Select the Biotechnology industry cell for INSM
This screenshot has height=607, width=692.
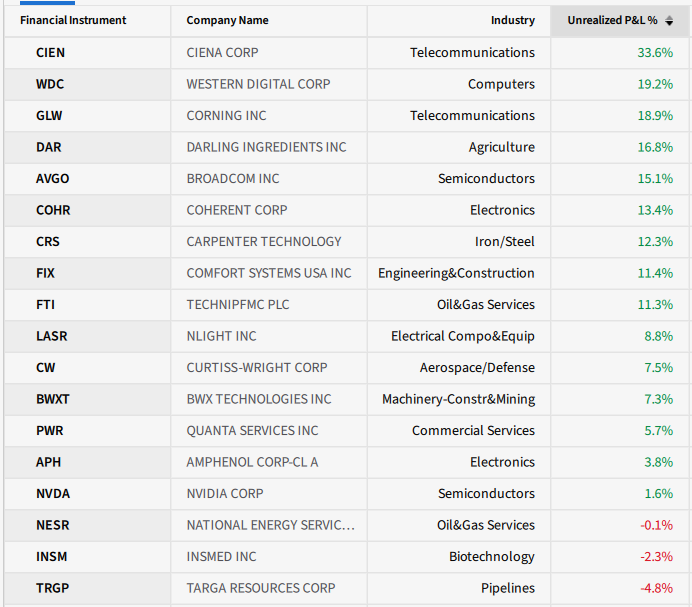(491, 556)
